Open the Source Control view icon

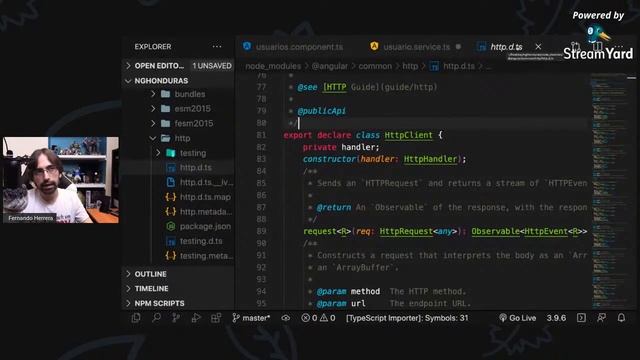(176, 318)
